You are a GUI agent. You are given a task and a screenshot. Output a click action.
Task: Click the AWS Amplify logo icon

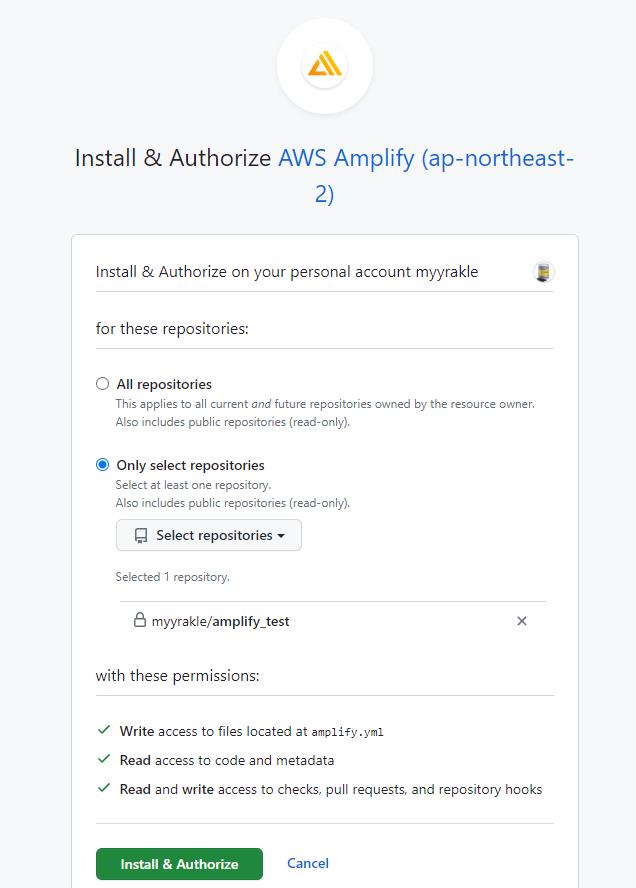click(324, 67)
